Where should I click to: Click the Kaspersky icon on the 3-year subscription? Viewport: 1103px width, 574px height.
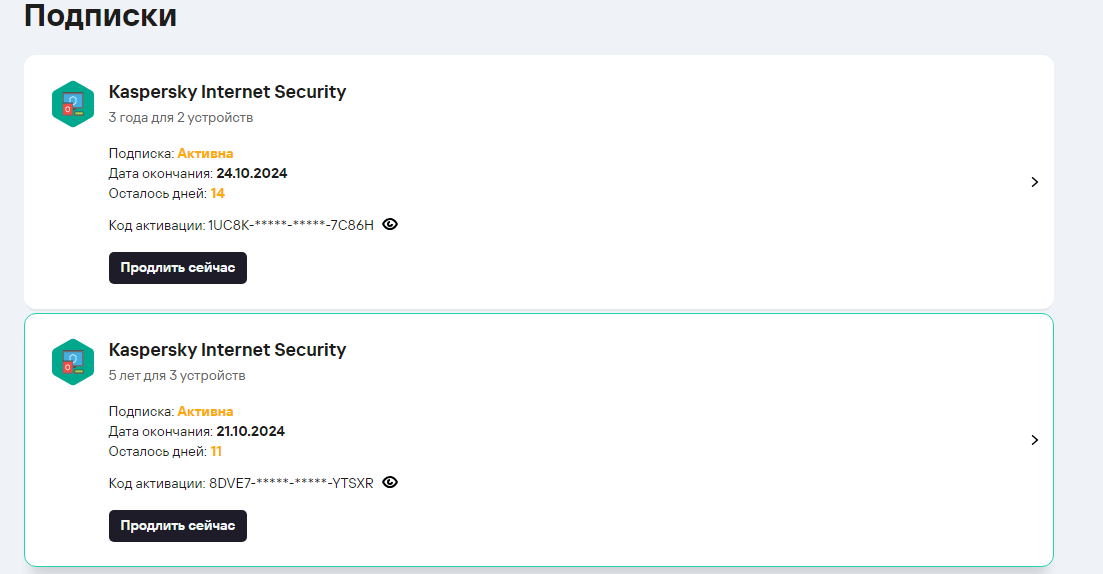72,104
